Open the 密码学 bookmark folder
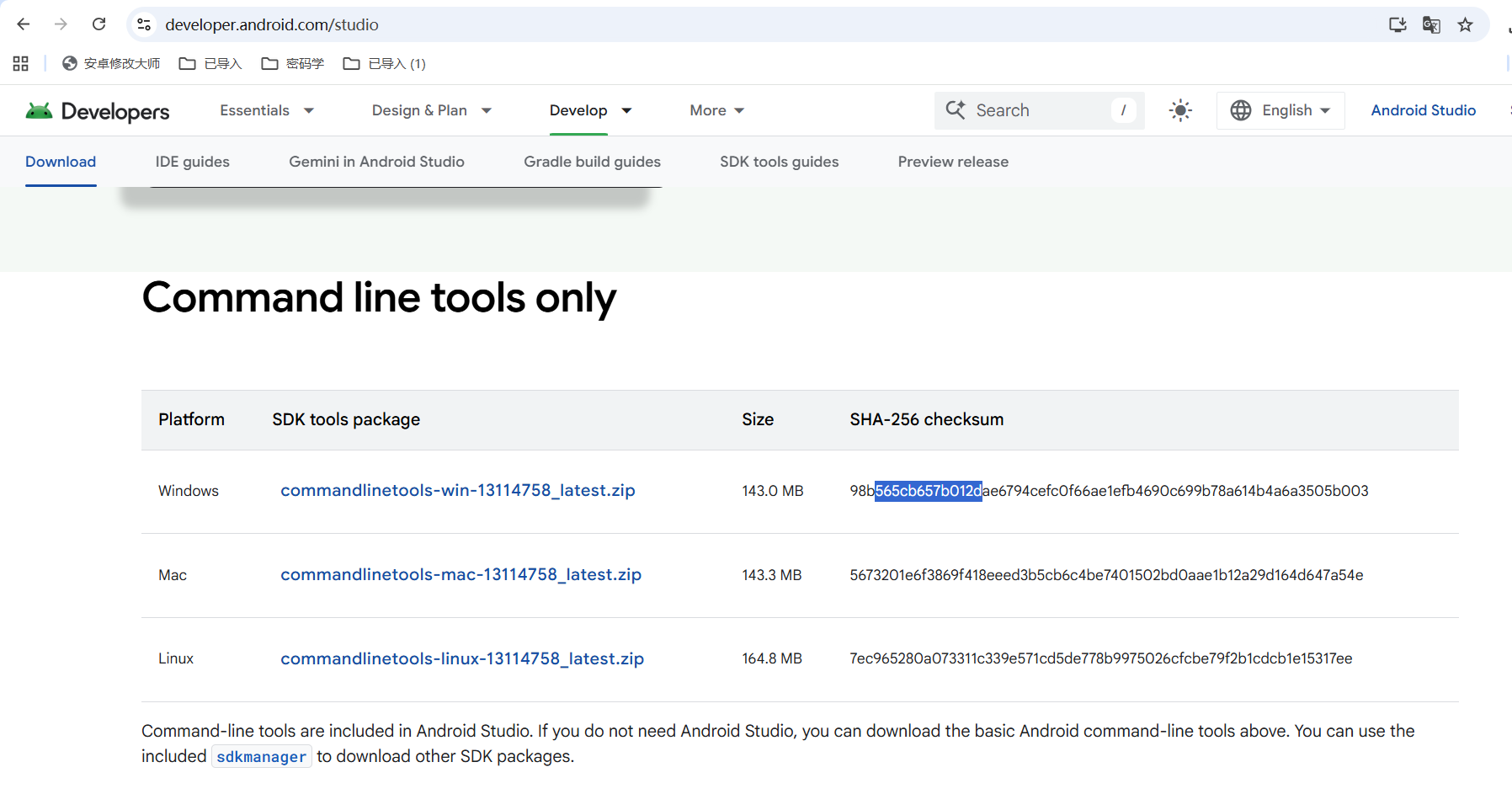The height and width of the screenshot is (794, 1512). [293, 63]
